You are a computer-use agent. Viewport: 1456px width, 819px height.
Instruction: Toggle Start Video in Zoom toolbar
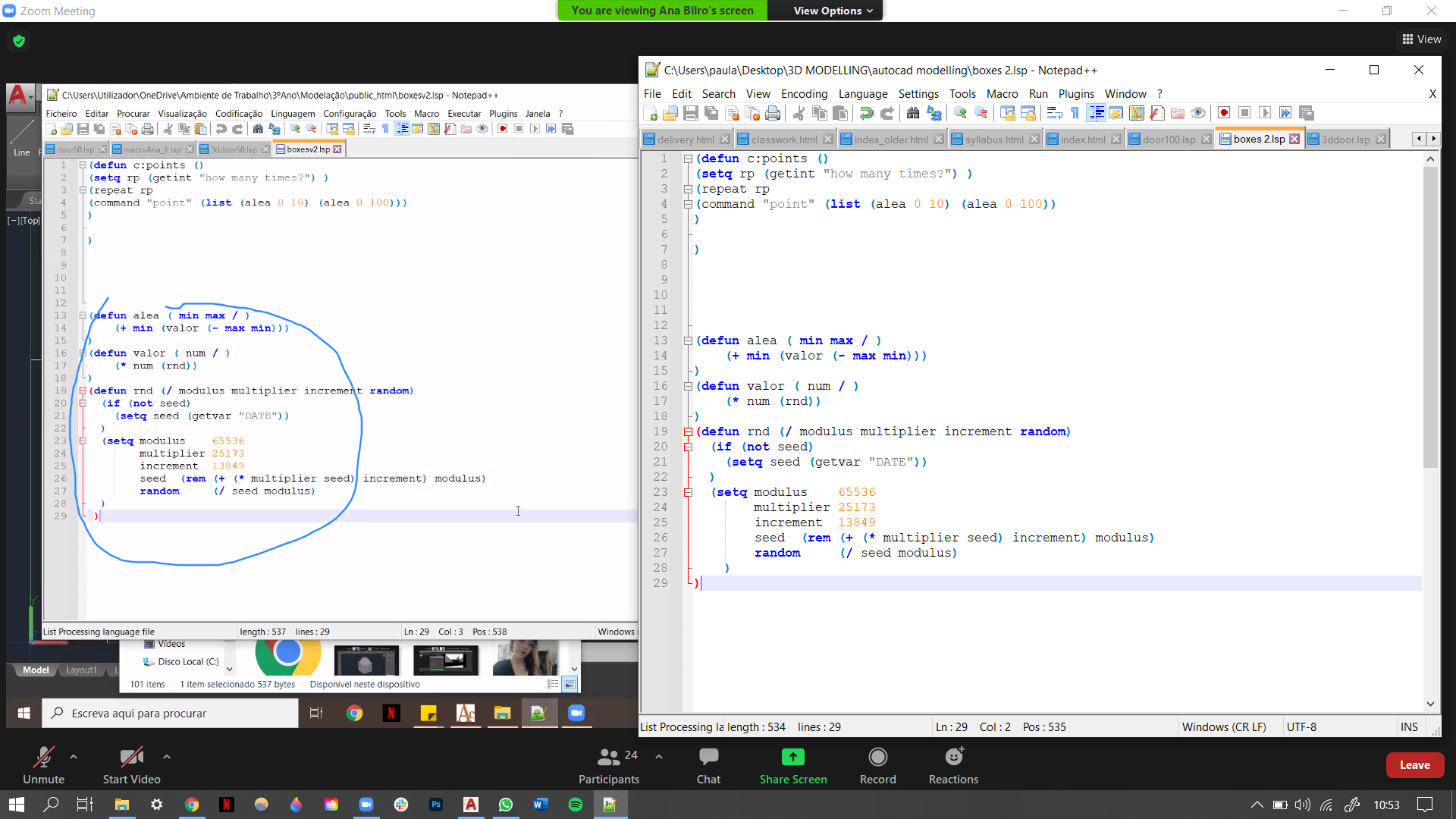coord(132,765)
